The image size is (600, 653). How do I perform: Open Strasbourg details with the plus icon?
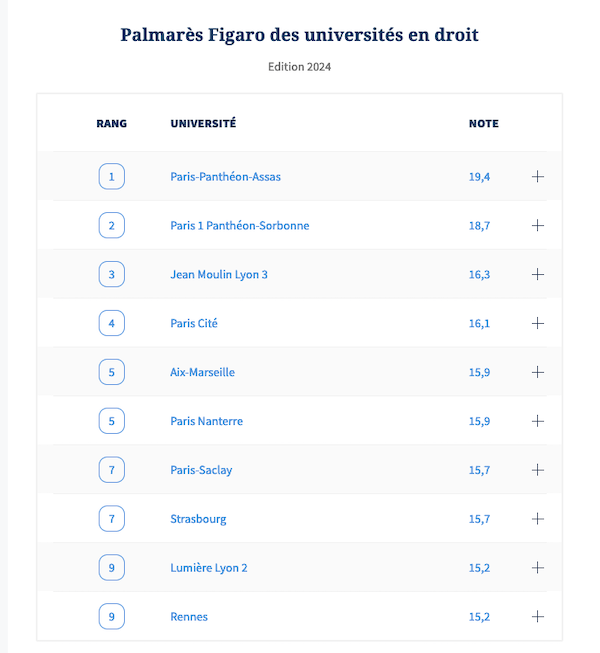(538, 519)
